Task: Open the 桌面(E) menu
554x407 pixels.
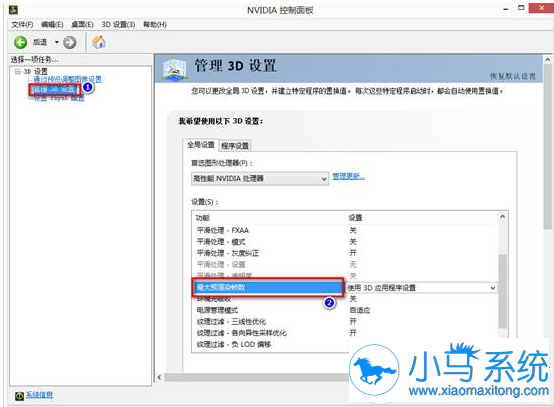Action: coord(82,24)
